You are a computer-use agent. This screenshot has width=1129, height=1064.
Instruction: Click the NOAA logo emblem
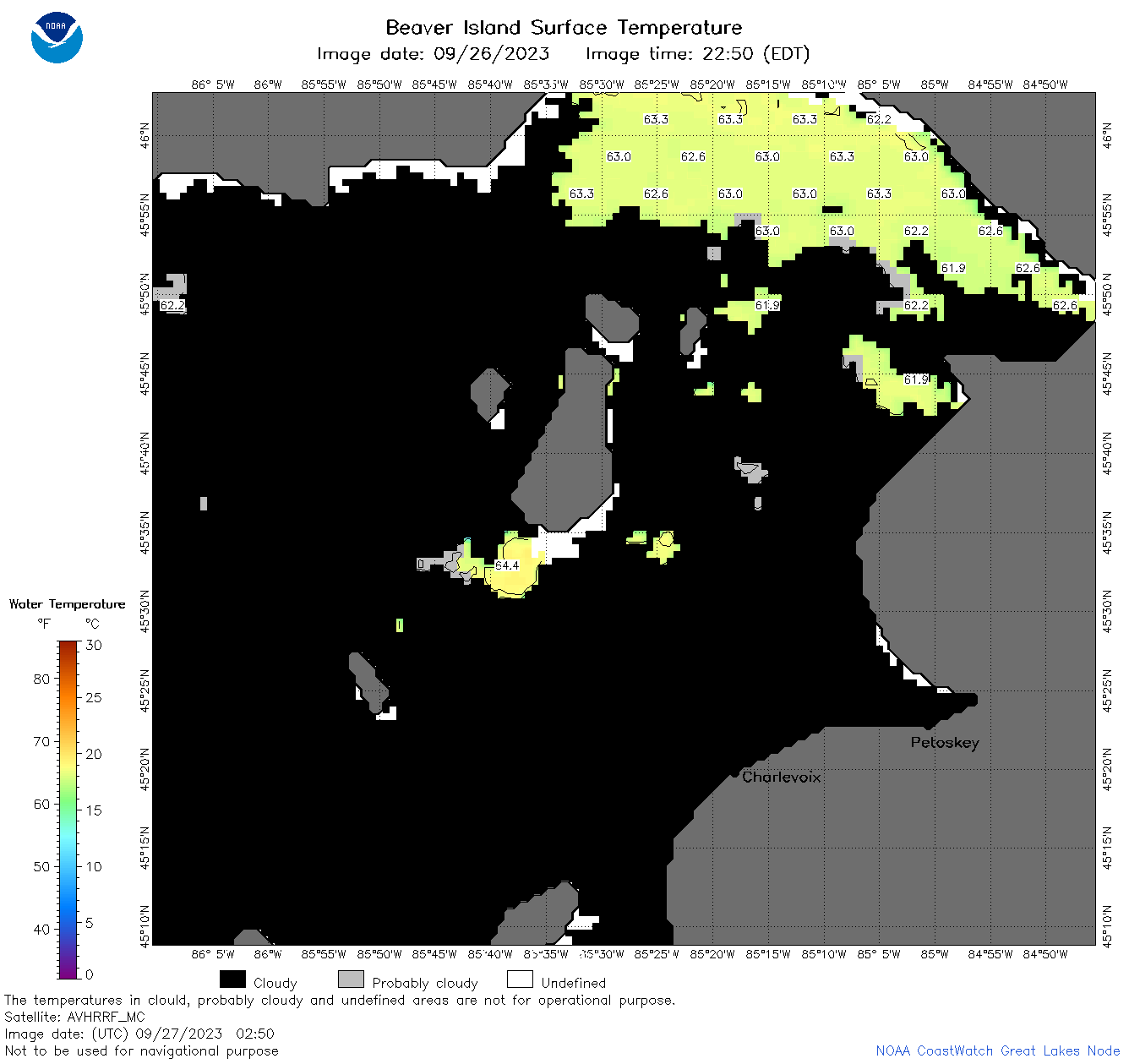pos(57,37)
